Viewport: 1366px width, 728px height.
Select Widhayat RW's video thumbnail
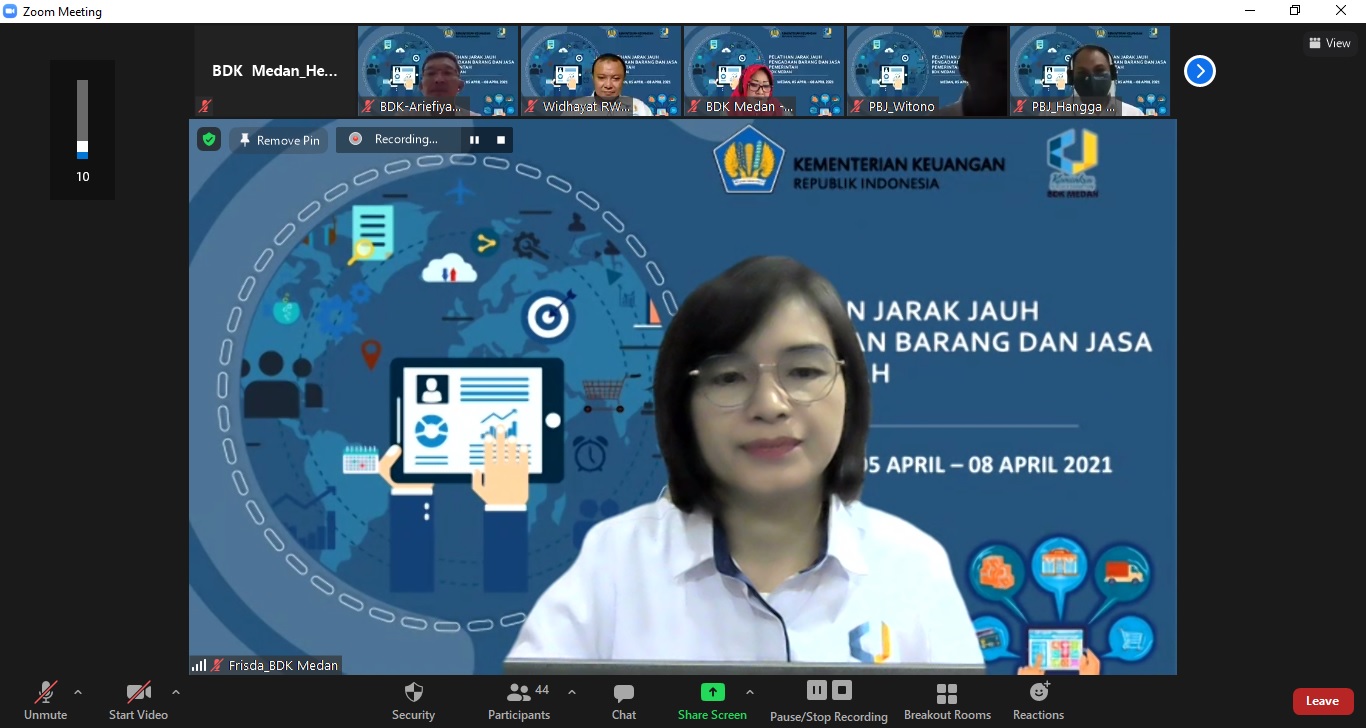pos(600,70)
